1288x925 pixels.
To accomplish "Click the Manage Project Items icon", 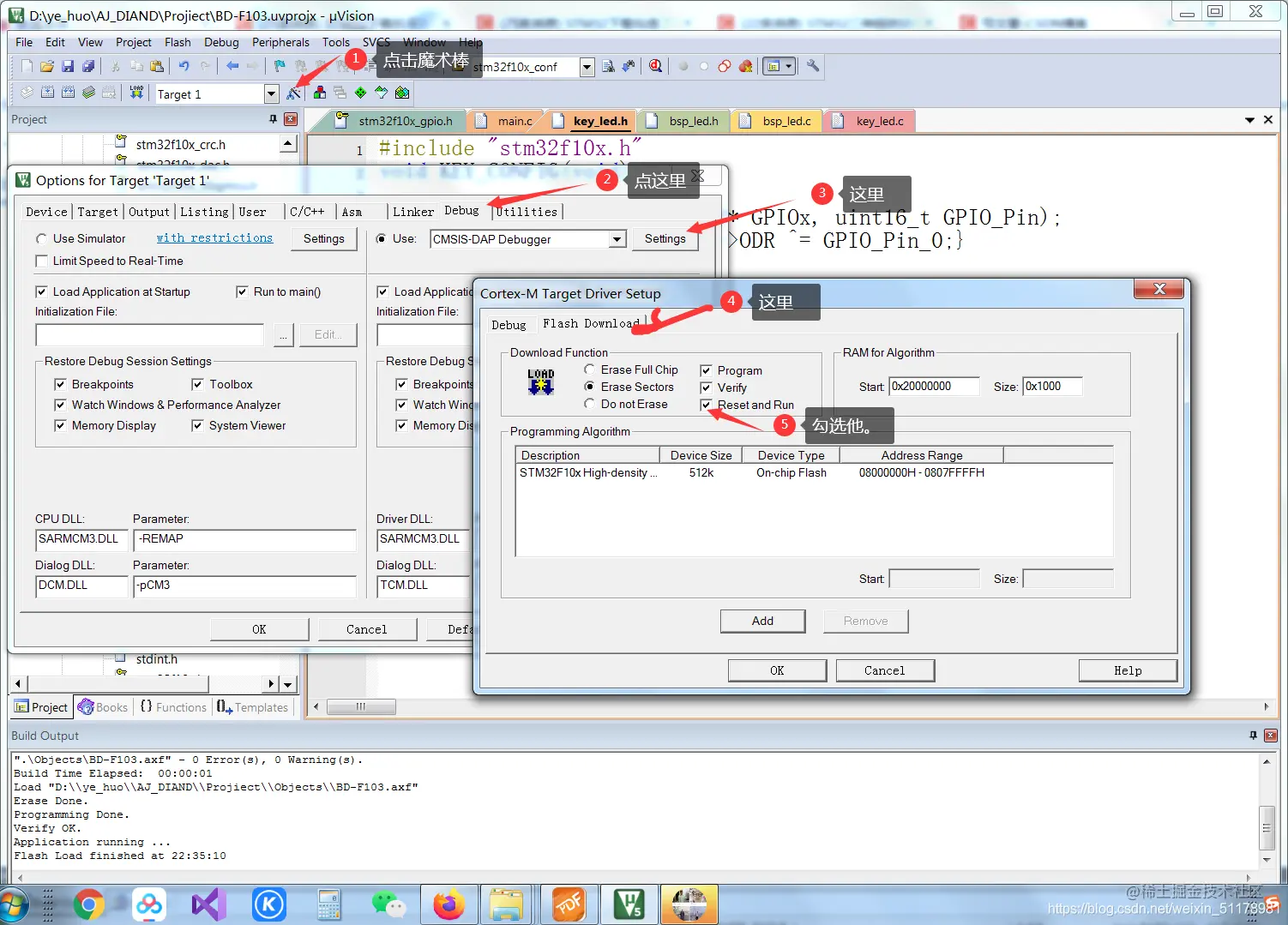I will (320, 93).
